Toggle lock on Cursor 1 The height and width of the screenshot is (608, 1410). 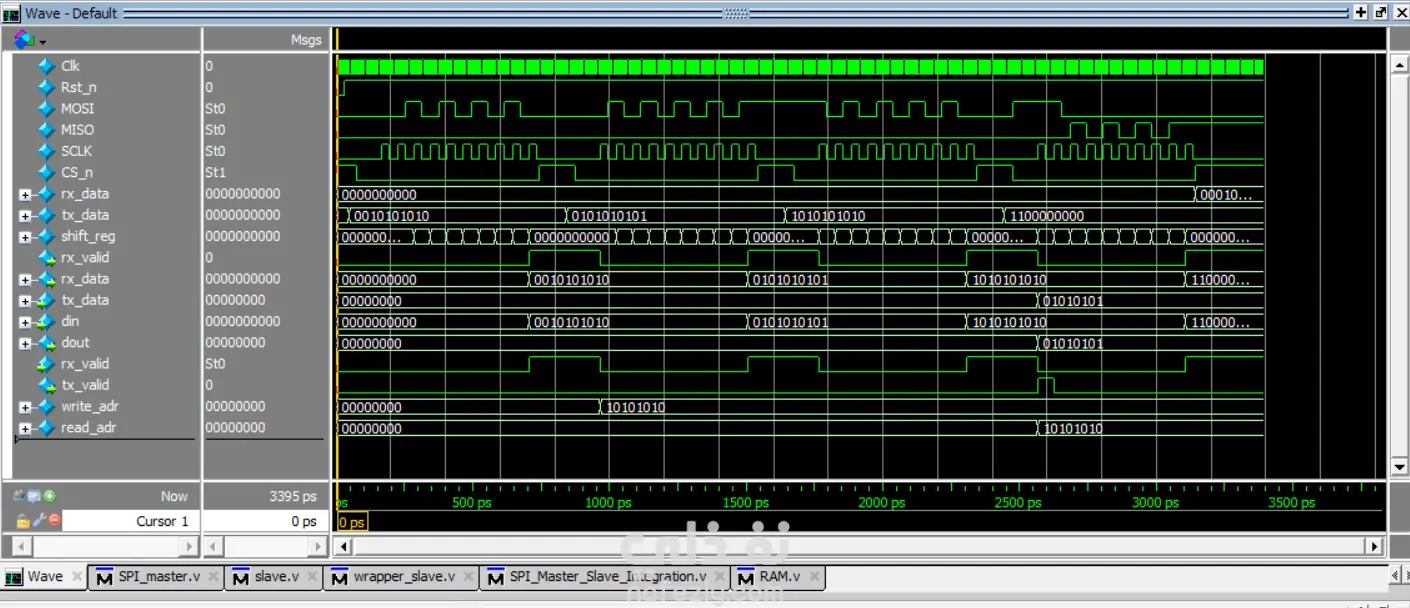point(23,521)
